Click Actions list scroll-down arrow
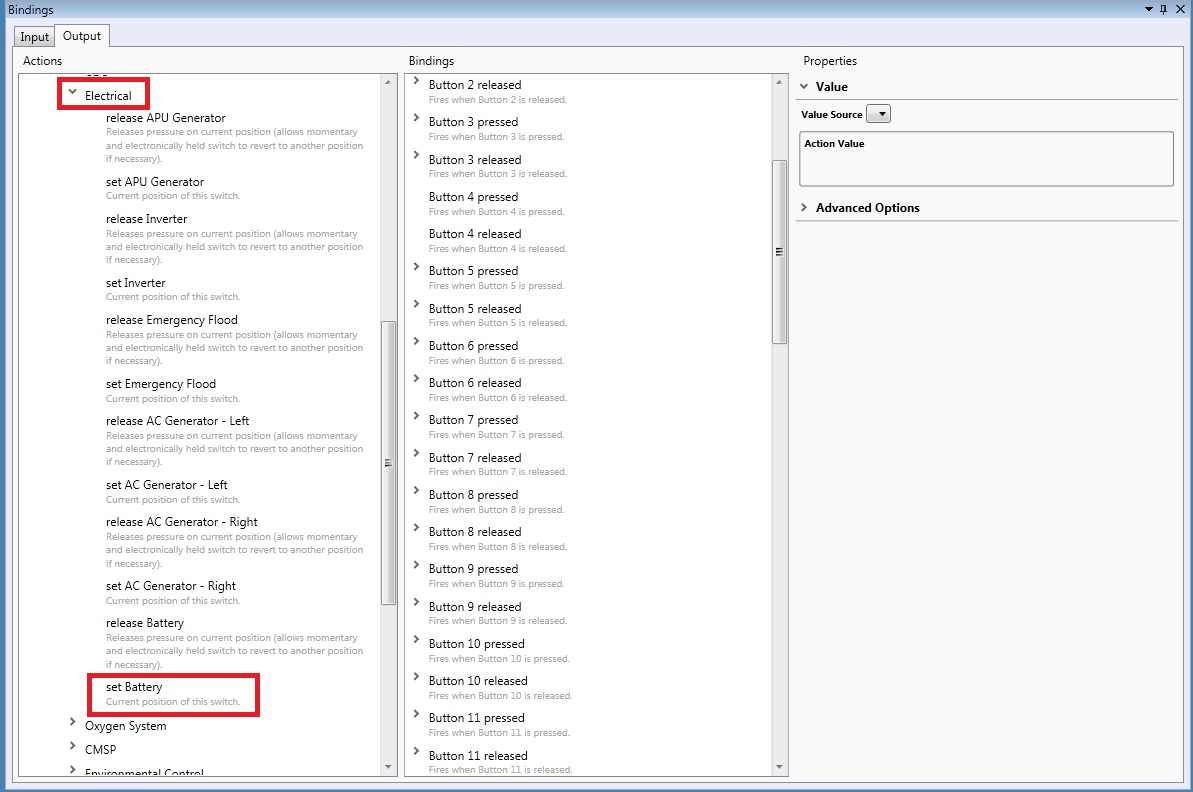Screen dimensions: 1193x792 pyautogui.click(x=388, y=767)
